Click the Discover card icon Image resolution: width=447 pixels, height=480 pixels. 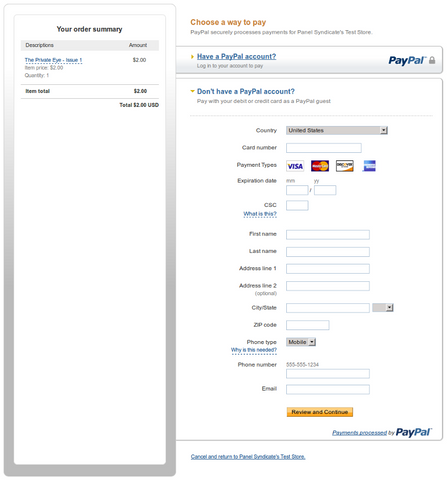[x=345, y=166]
